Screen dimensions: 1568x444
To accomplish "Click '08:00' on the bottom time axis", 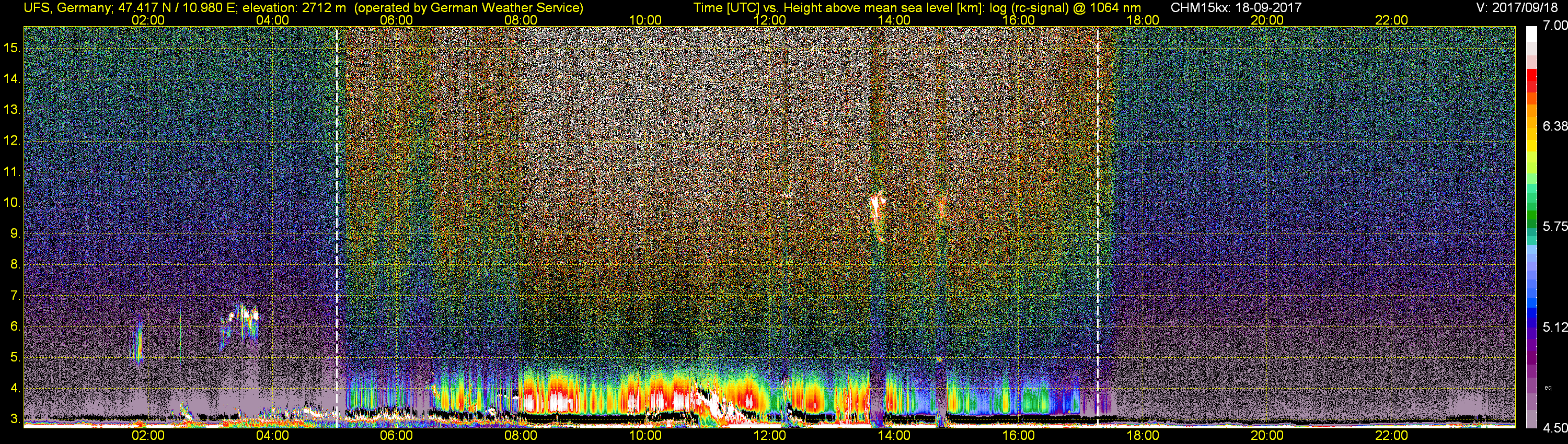I will (521, 436).
